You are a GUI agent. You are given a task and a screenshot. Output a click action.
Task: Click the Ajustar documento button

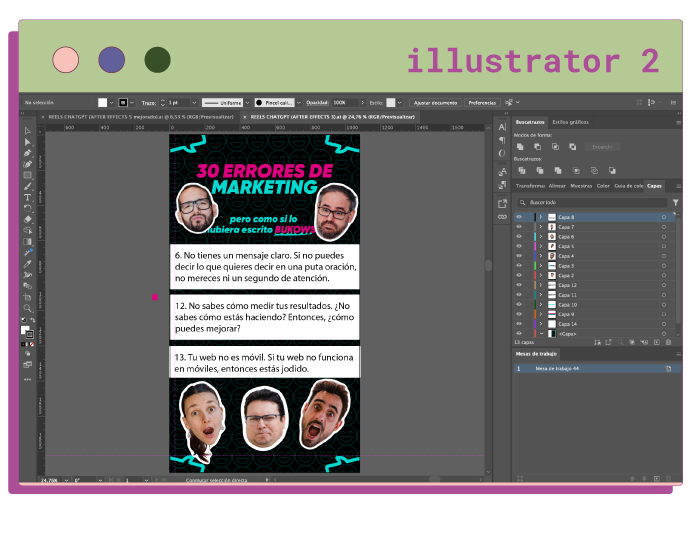(435, 103)
